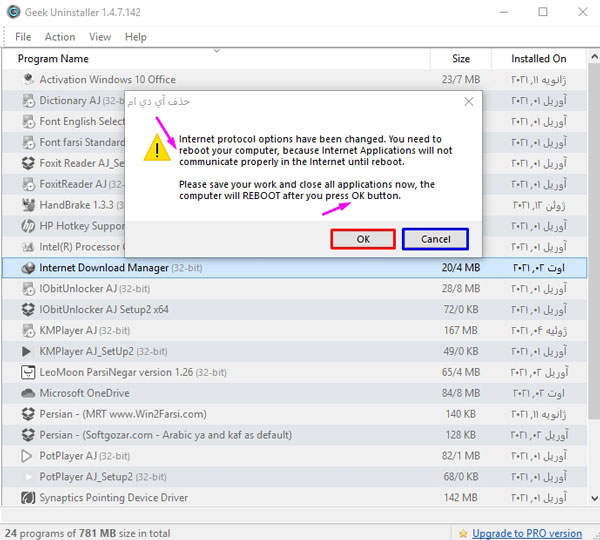Viewport: 600px width, 540px height.
Task: Open the File menu
Action: 23,37
